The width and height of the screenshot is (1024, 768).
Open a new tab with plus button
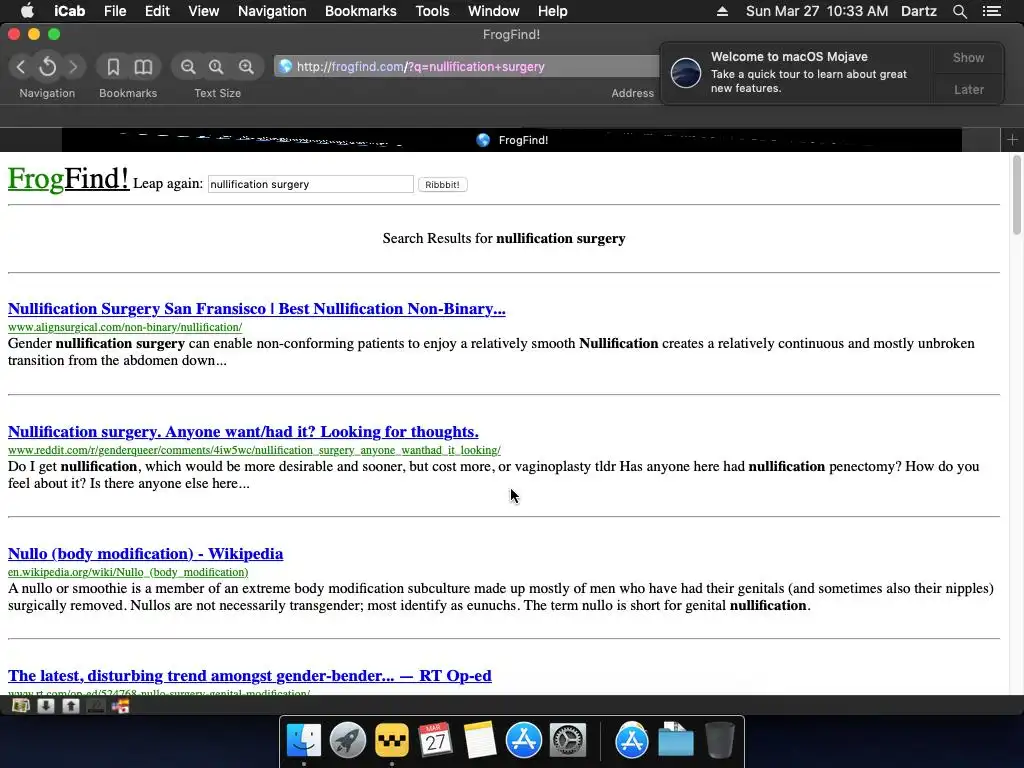coord(1012,140)
